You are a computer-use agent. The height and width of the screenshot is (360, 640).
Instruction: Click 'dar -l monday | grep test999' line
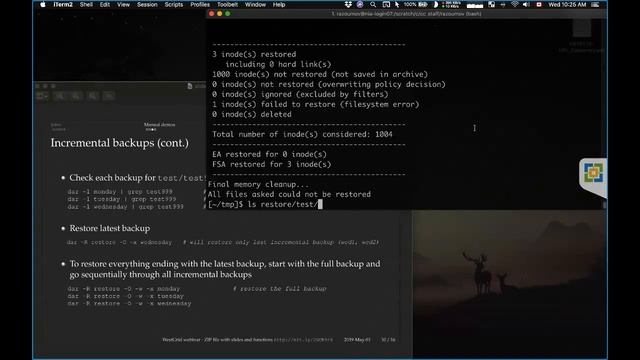120,191
